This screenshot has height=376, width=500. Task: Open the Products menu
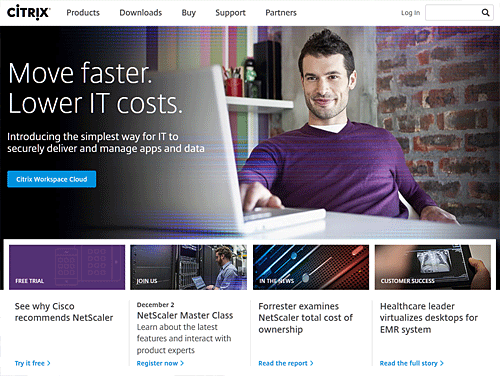click(83, 13)
